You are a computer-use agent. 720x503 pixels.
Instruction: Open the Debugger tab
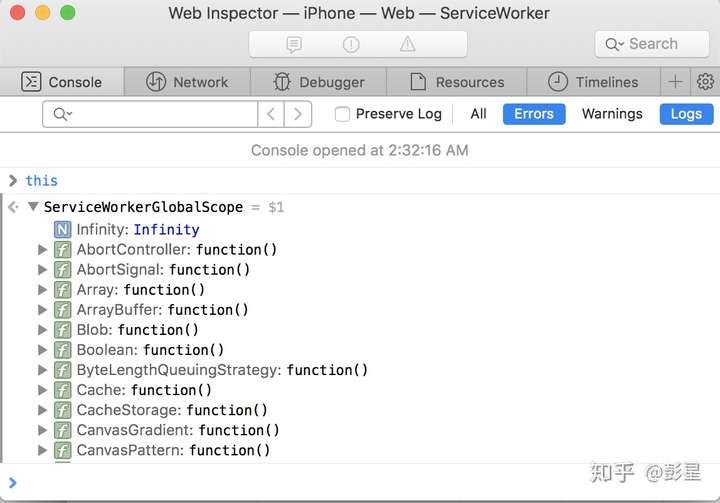(318, 82)
